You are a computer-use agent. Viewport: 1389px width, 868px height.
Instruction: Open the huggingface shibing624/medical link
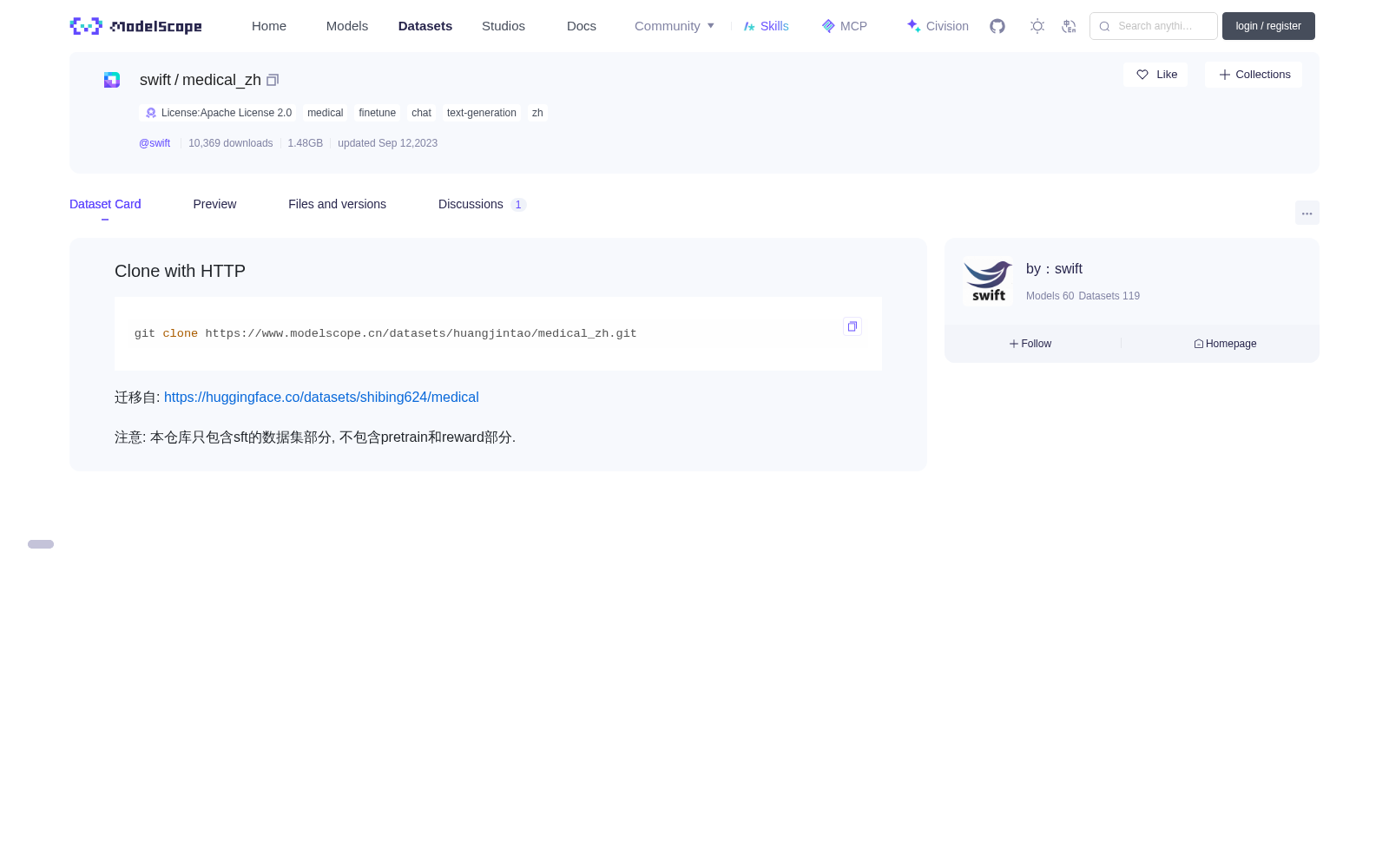[x=321, y=397]
